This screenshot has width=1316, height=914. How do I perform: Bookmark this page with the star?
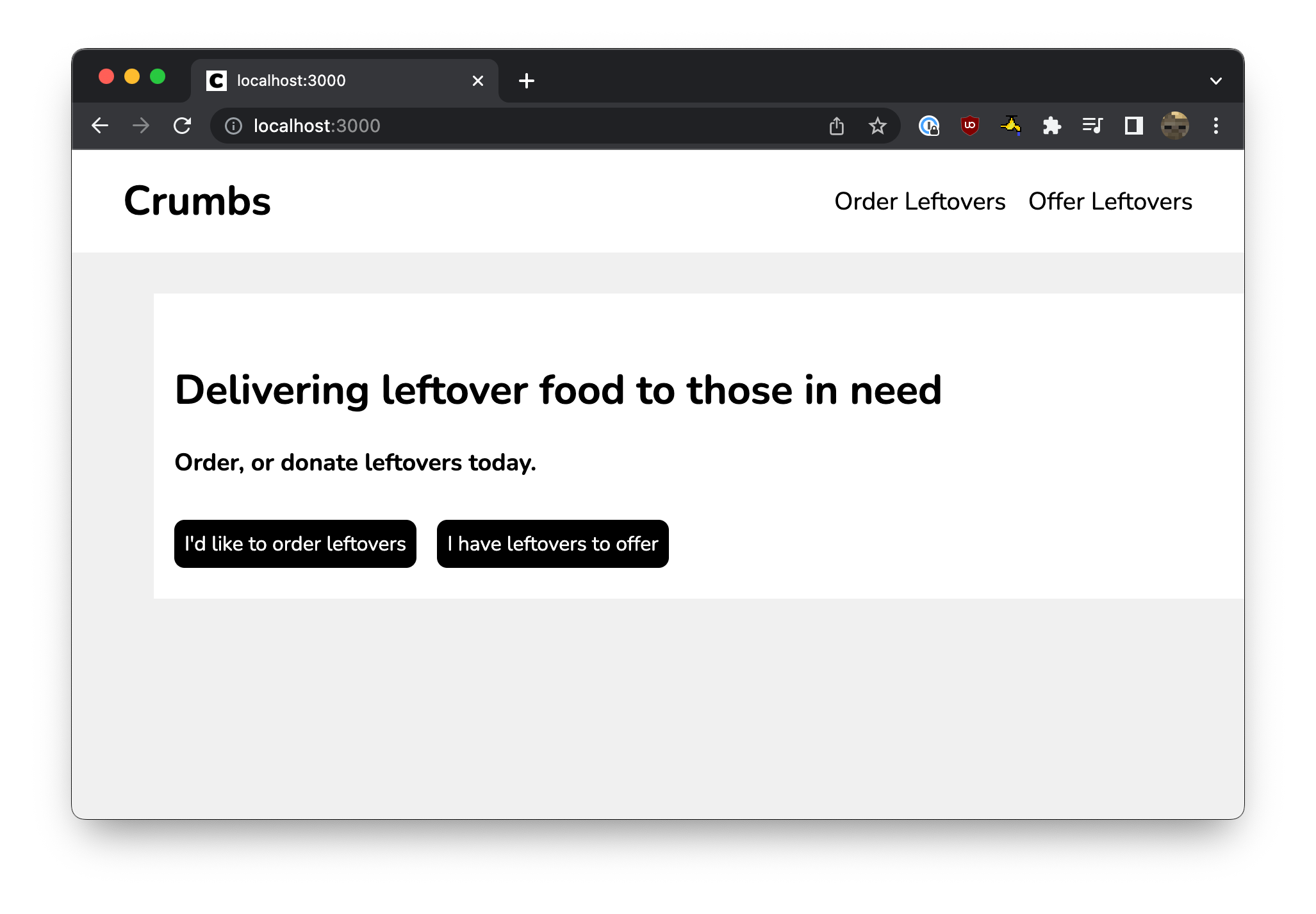(876, 126)
